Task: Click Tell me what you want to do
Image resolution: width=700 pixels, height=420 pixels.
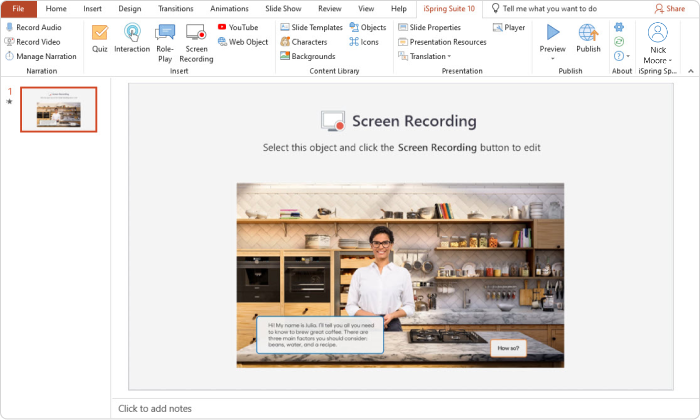Action: 550,8
